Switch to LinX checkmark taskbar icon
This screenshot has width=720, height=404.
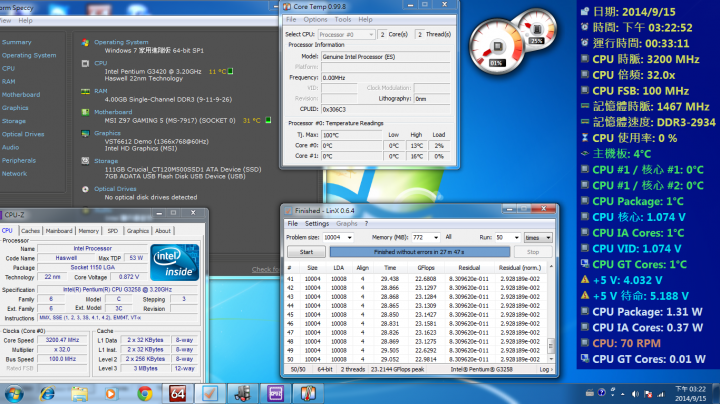point(209,393)
